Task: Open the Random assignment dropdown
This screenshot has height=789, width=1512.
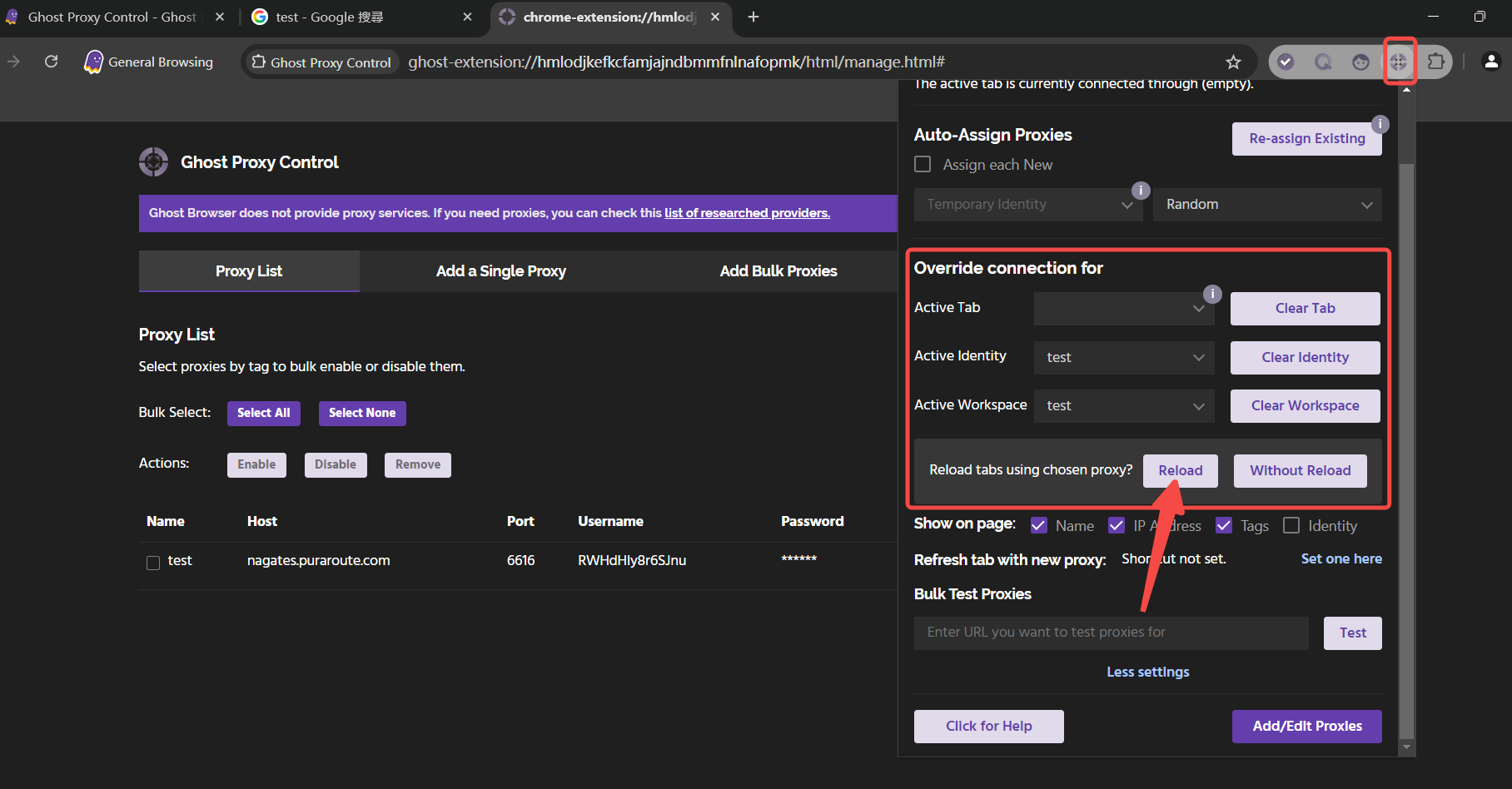Action: pyautogui.click(x=1267, y=205)
